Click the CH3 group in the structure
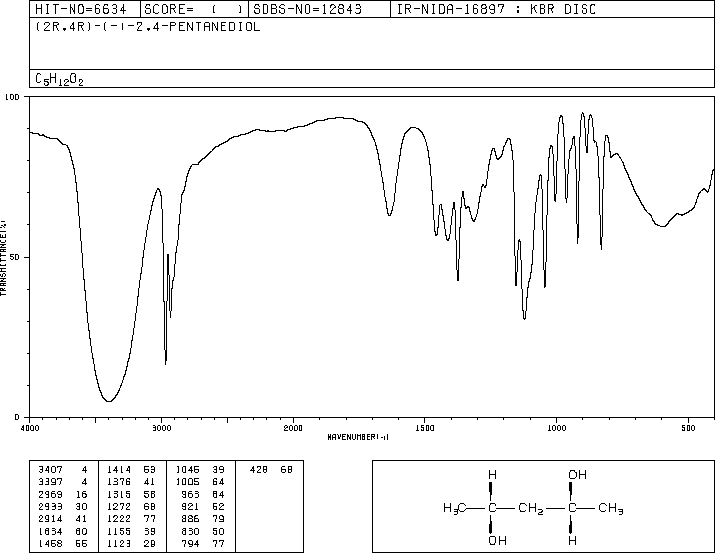This screenshot has width=715, height=553. click(611, 508)
